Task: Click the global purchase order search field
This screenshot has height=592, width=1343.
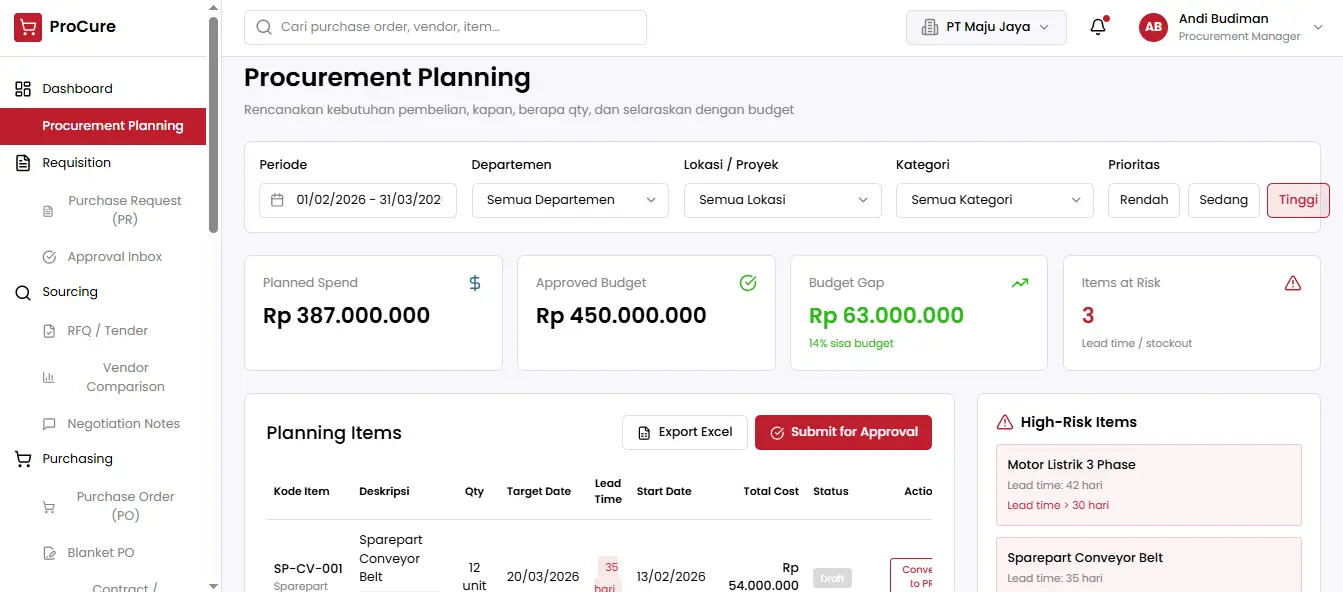Action: point(445,27)
